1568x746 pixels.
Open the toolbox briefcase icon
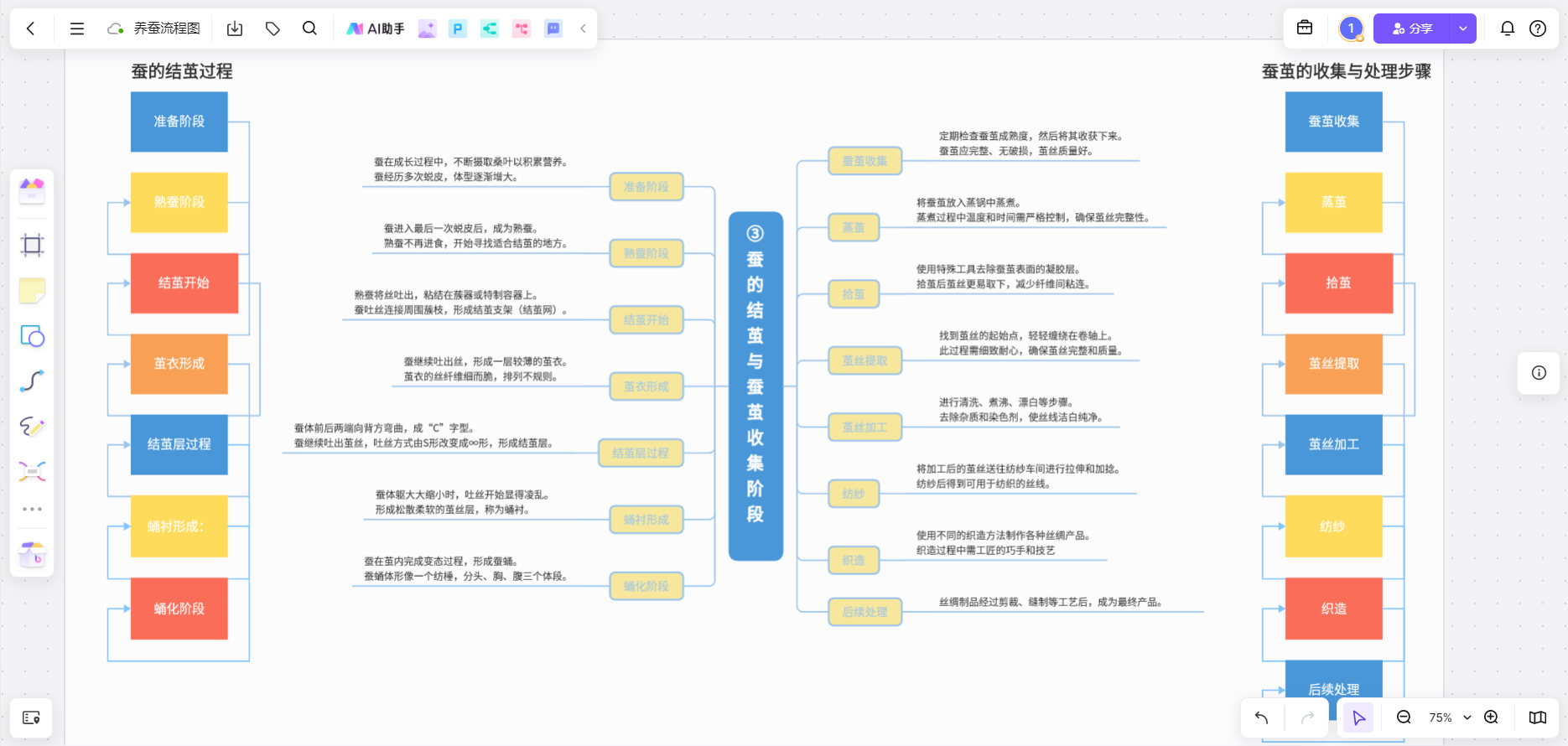pyautogui.click(x=1305, y=28)
